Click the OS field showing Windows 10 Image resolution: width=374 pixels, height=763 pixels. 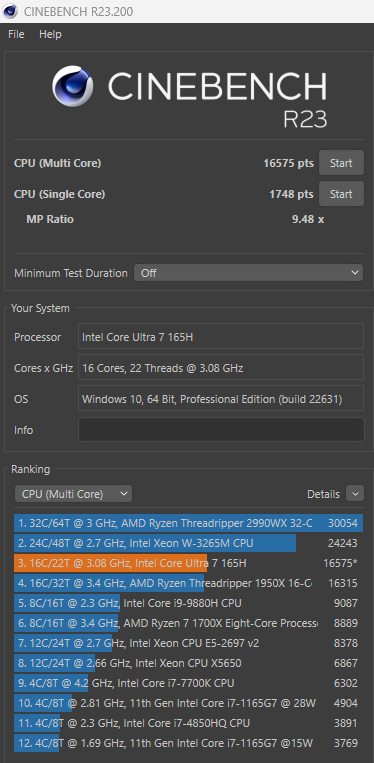point(221,399)
